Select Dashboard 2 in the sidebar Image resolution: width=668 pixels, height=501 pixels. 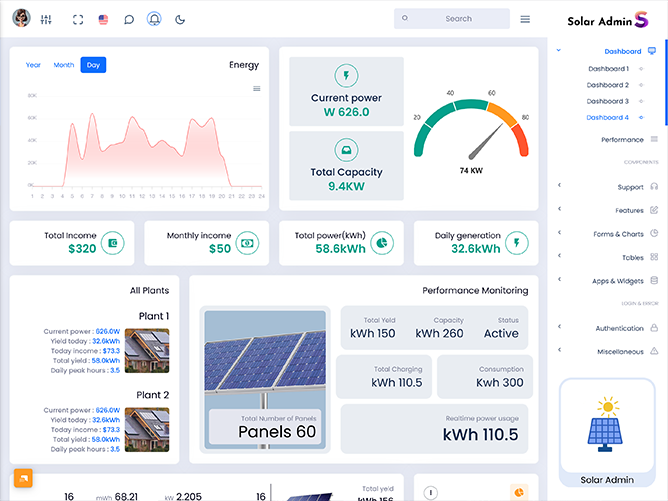point(607,85)
